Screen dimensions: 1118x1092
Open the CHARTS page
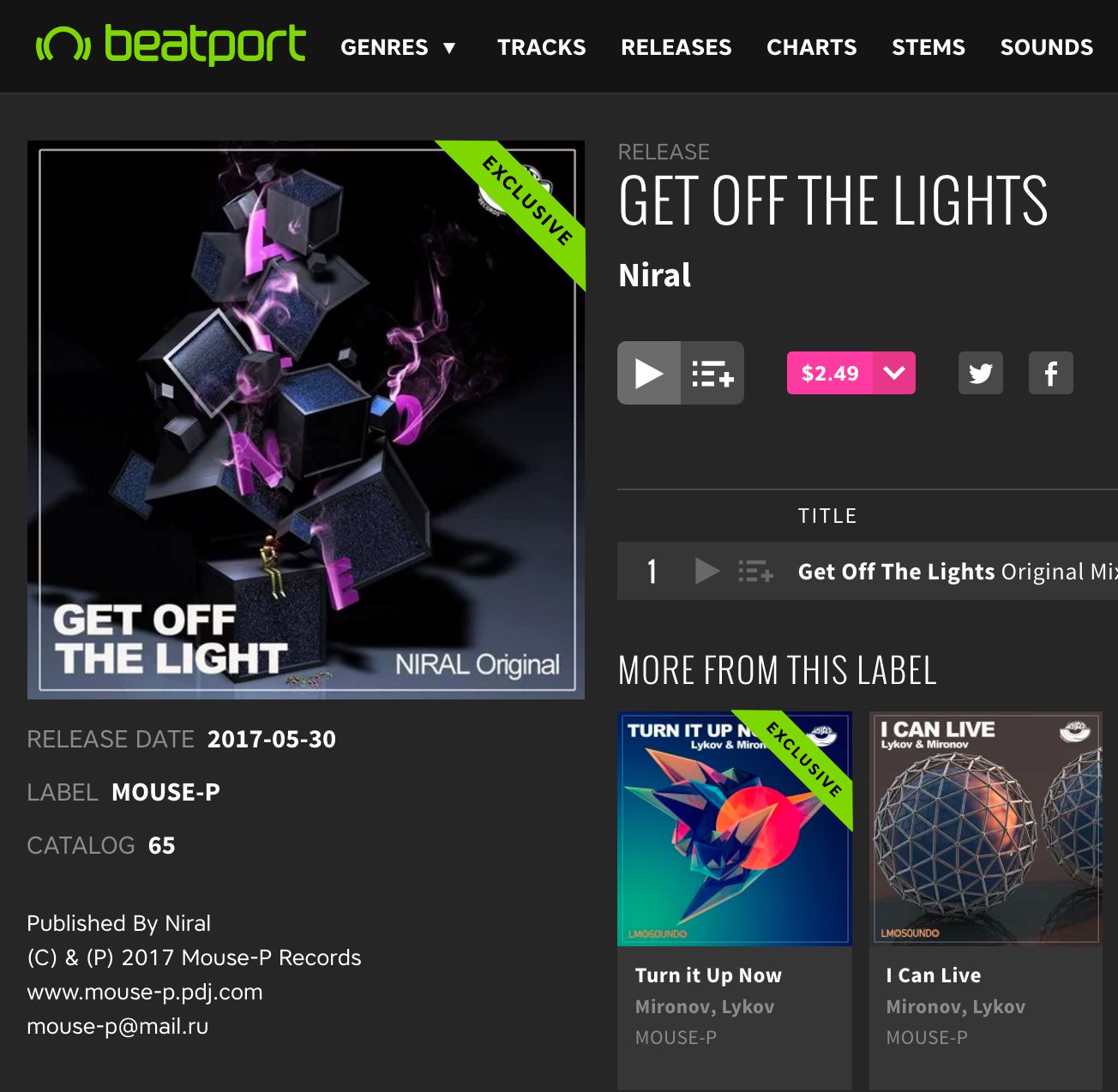click(x=812, y=47)
